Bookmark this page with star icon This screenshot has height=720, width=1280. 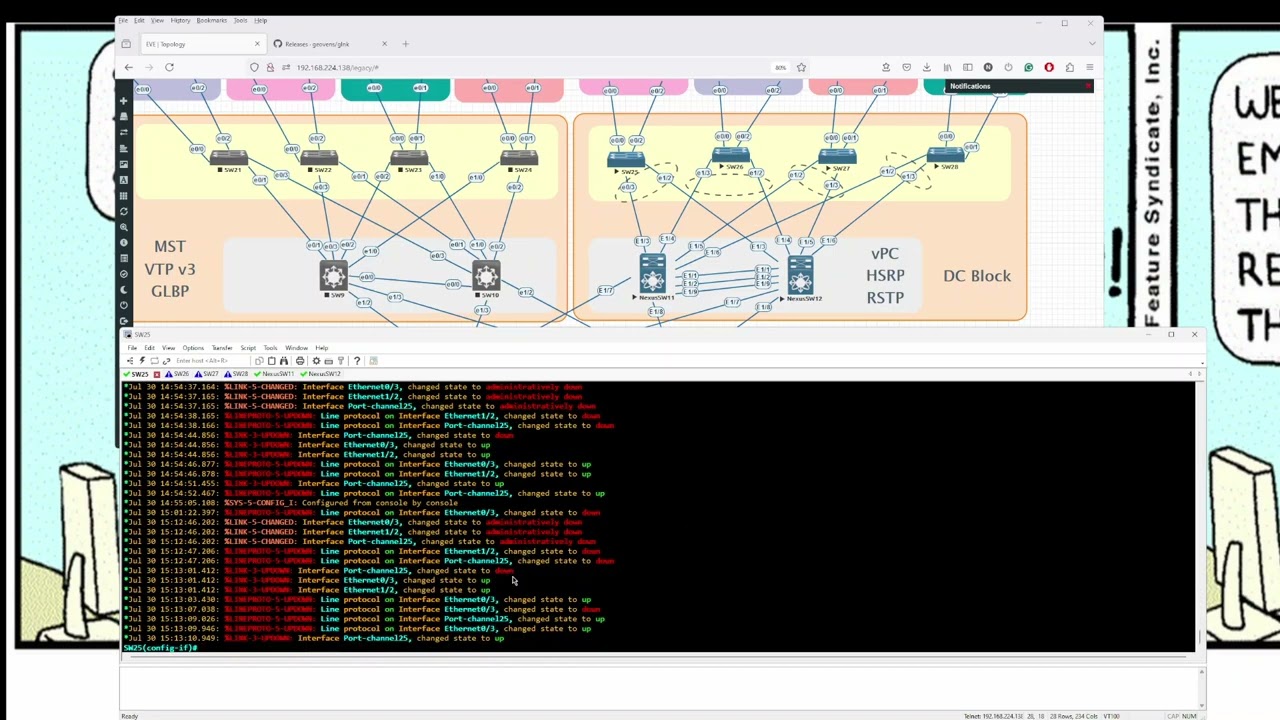coord(801,67)
